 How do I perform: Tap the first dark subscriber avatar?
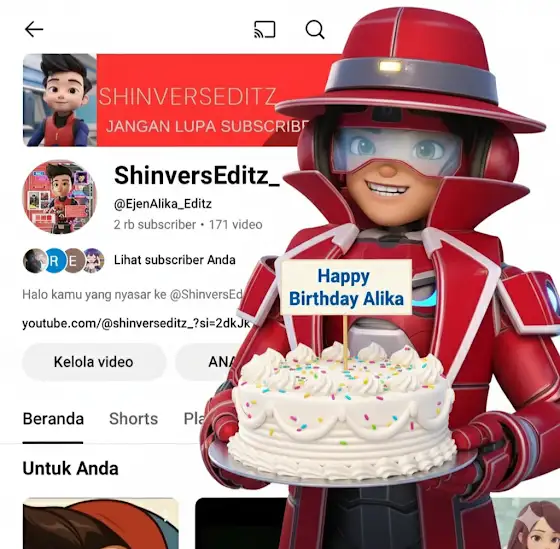[34, 260]
